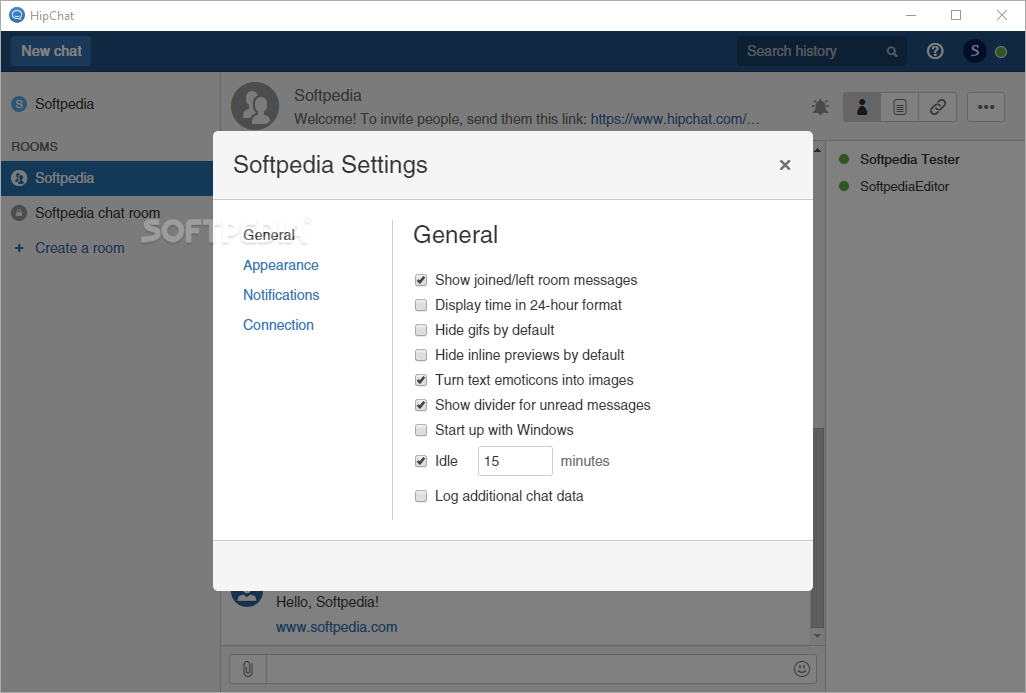Click Create a room link
Viewport: 1026px width, 693px height.
(79, 248)
